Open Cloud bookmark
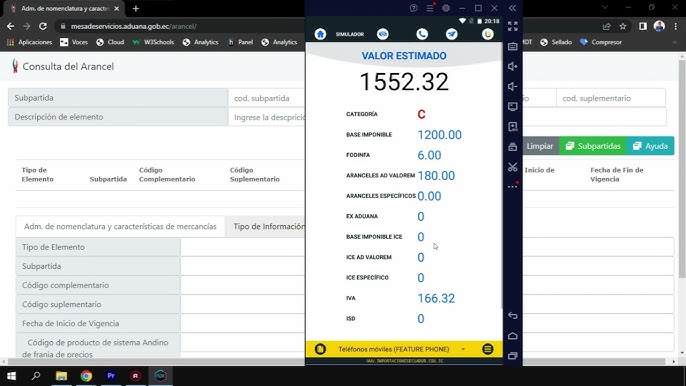Viewport: 686px width, 386px height. point(110,42)
